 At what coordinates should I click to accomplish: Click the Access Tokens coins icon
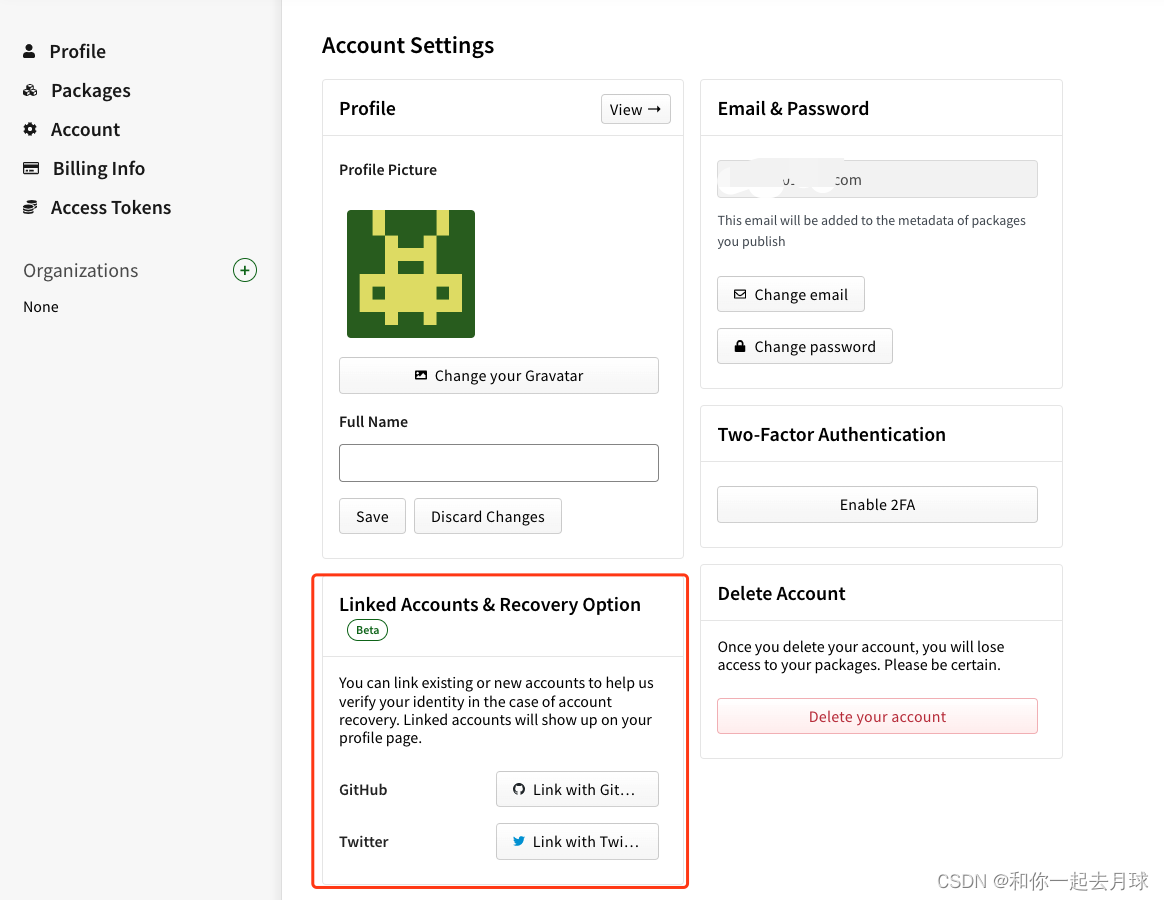pos(30,207)
